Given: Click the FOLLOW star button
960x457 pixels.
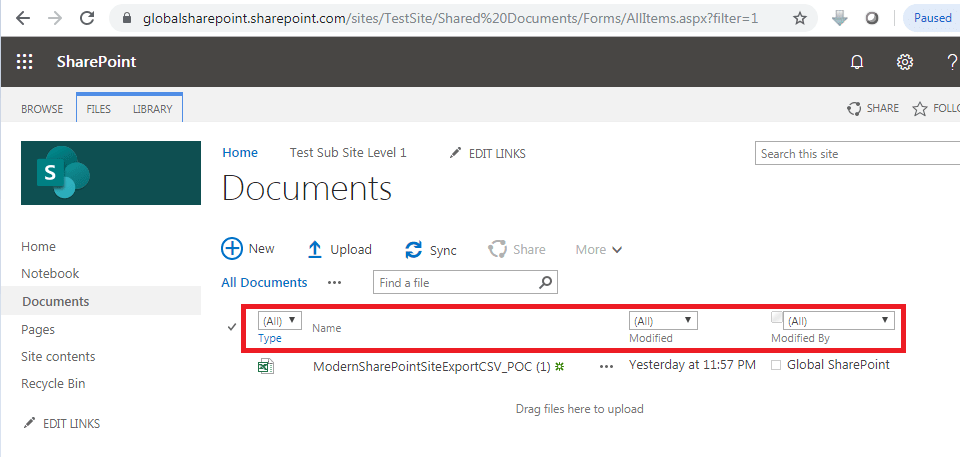Looking at the screenshot, I should coord(936,108).
